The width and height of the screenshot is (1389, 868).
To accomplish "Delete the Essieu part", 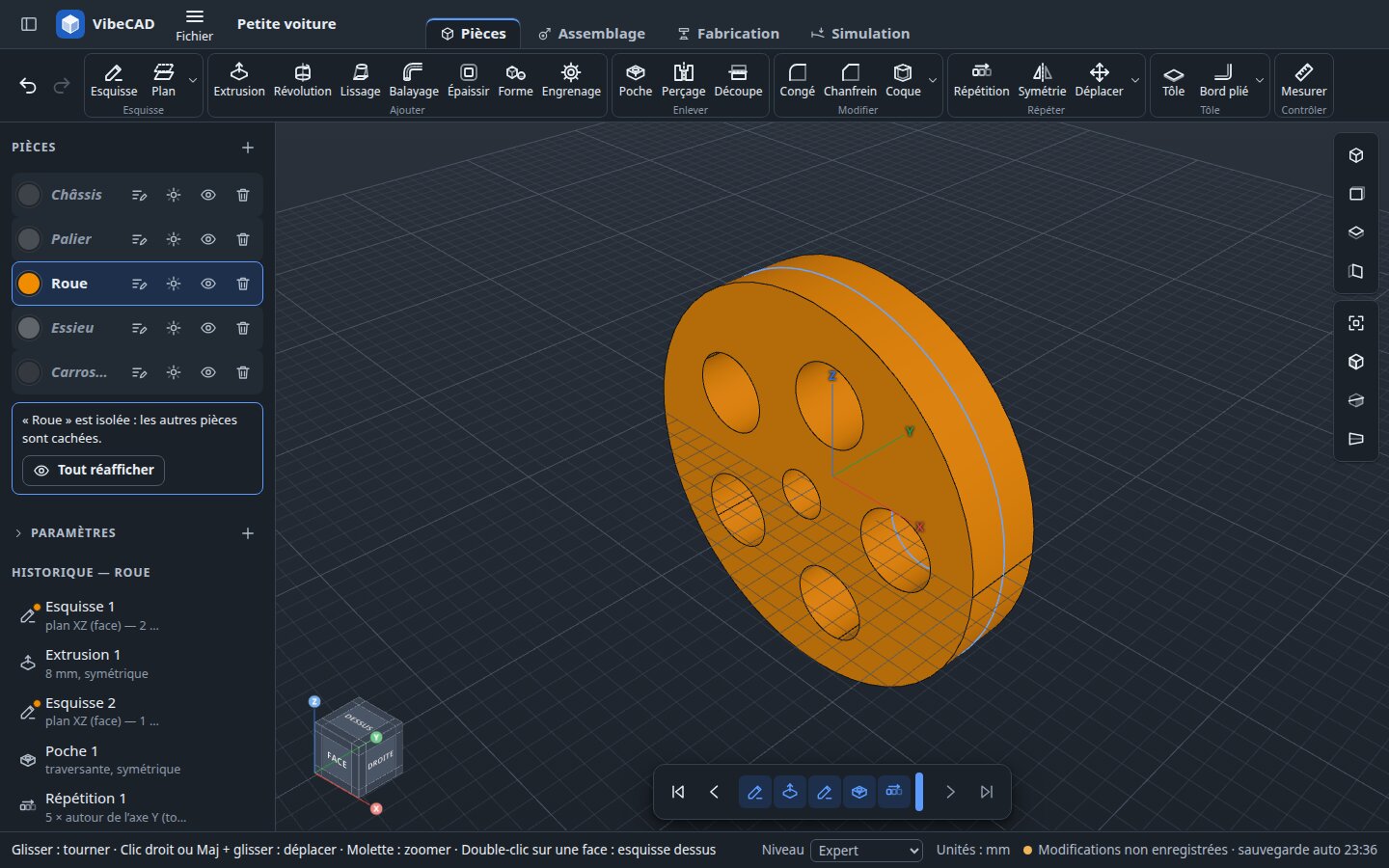I will (x=243, y=328).
